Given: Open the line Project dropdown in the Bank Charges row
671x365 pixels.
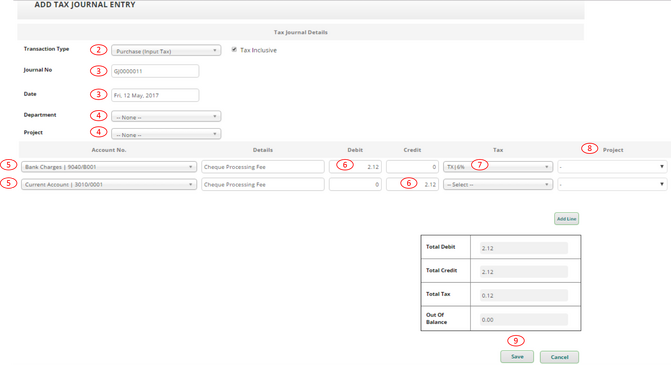Looking at the screenshot, I should click(612, 167).
